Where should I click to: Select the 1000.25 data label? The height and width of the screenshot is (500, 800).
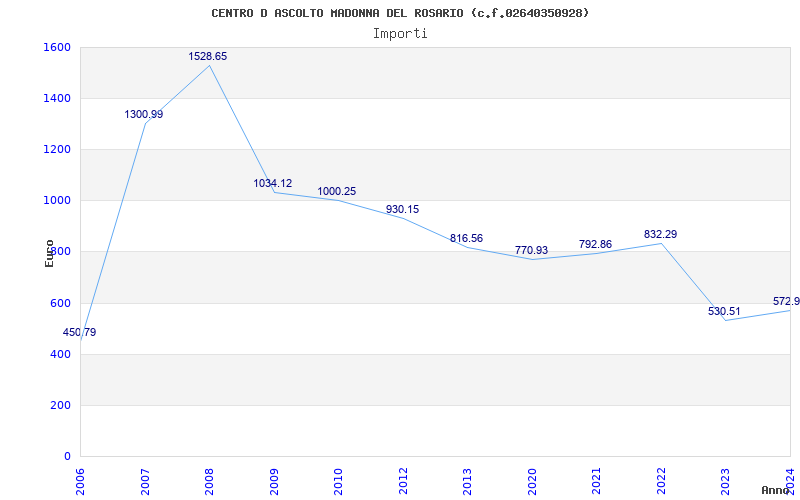[337, 192]
